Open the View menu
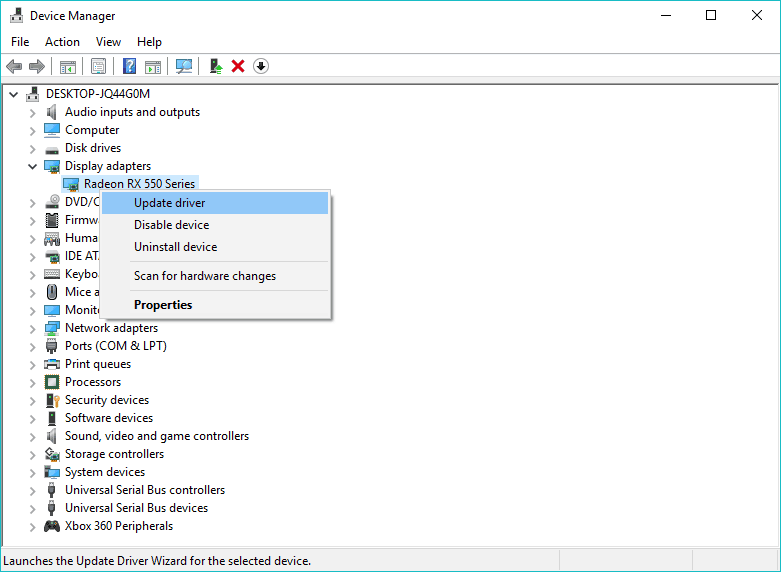This screenshot has height=572, width=781. [108, 42]
